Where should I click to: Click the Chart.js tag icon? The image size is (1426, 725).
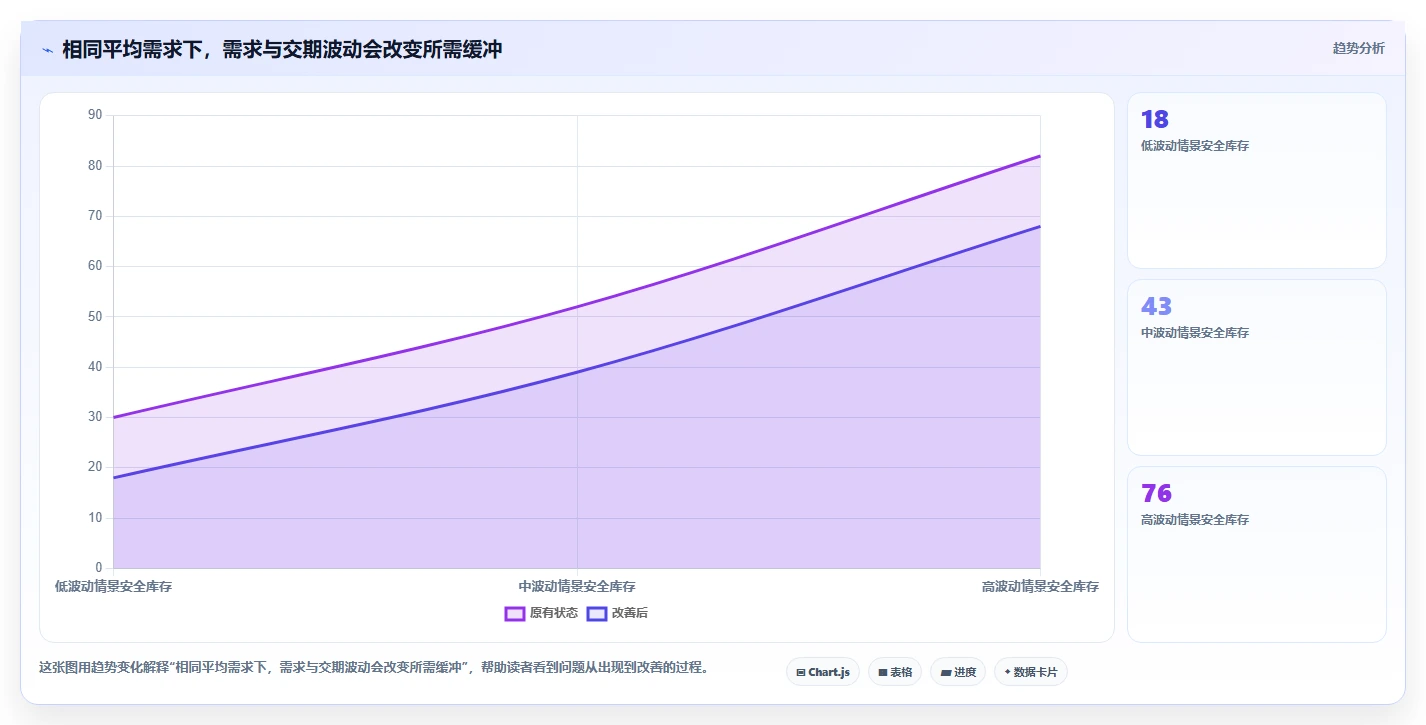801,673
